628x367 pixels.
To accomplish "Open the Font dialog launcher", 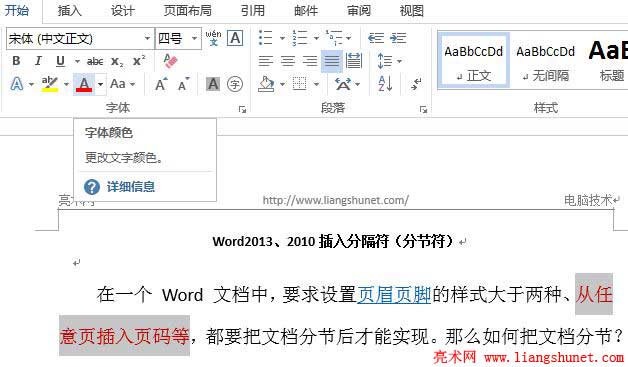I will click(x=242, y=109).
